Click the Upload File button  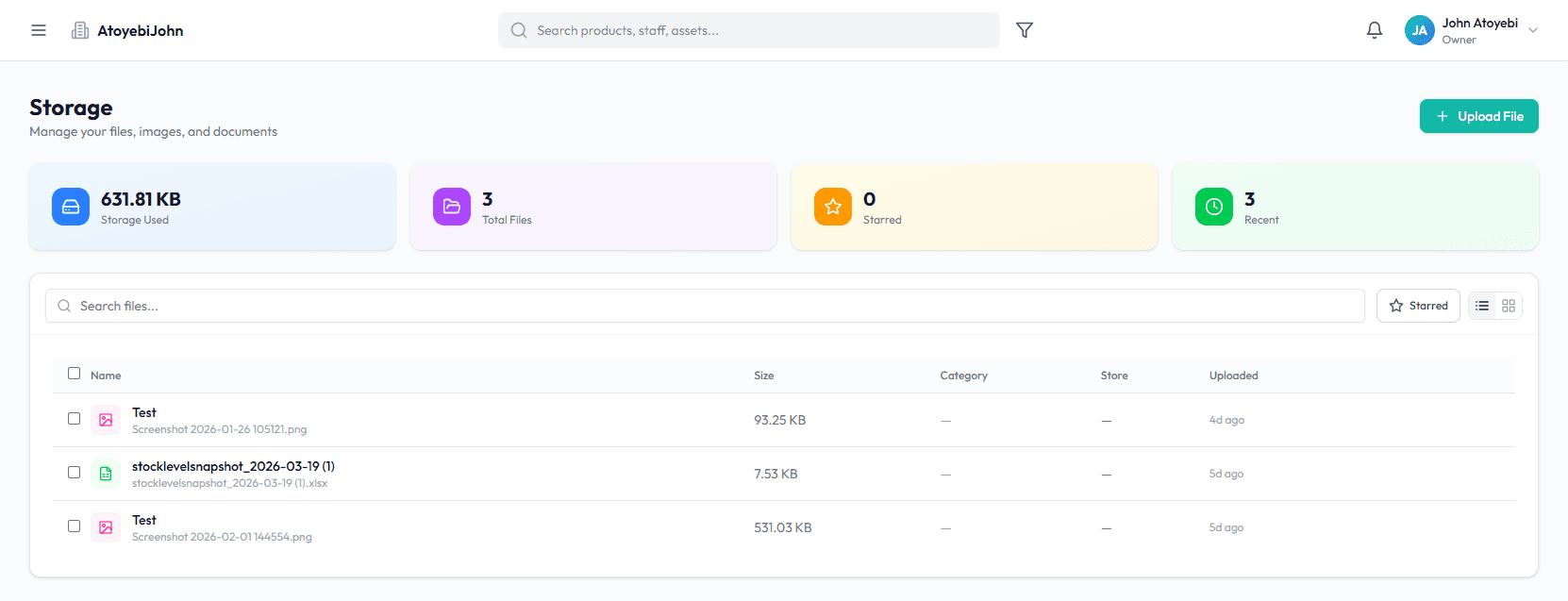coord(1478,116)
